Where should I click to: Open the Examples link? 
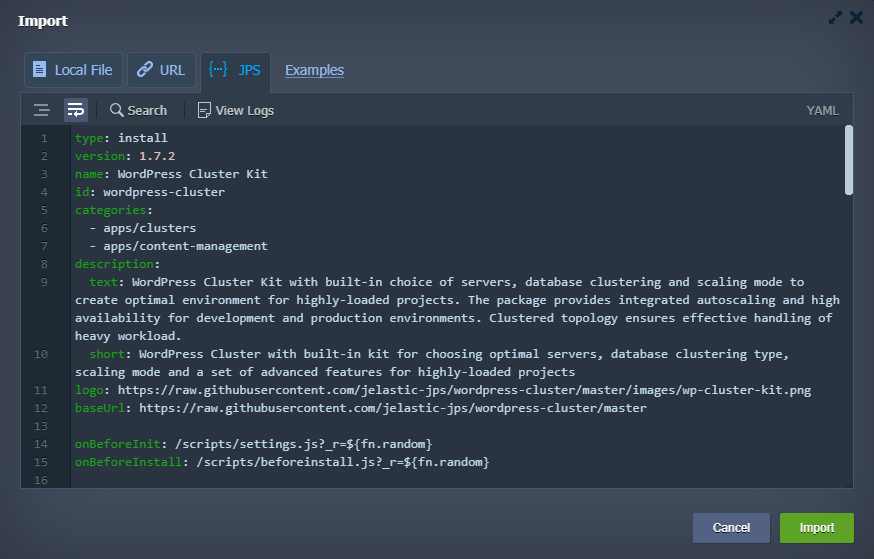314,70
